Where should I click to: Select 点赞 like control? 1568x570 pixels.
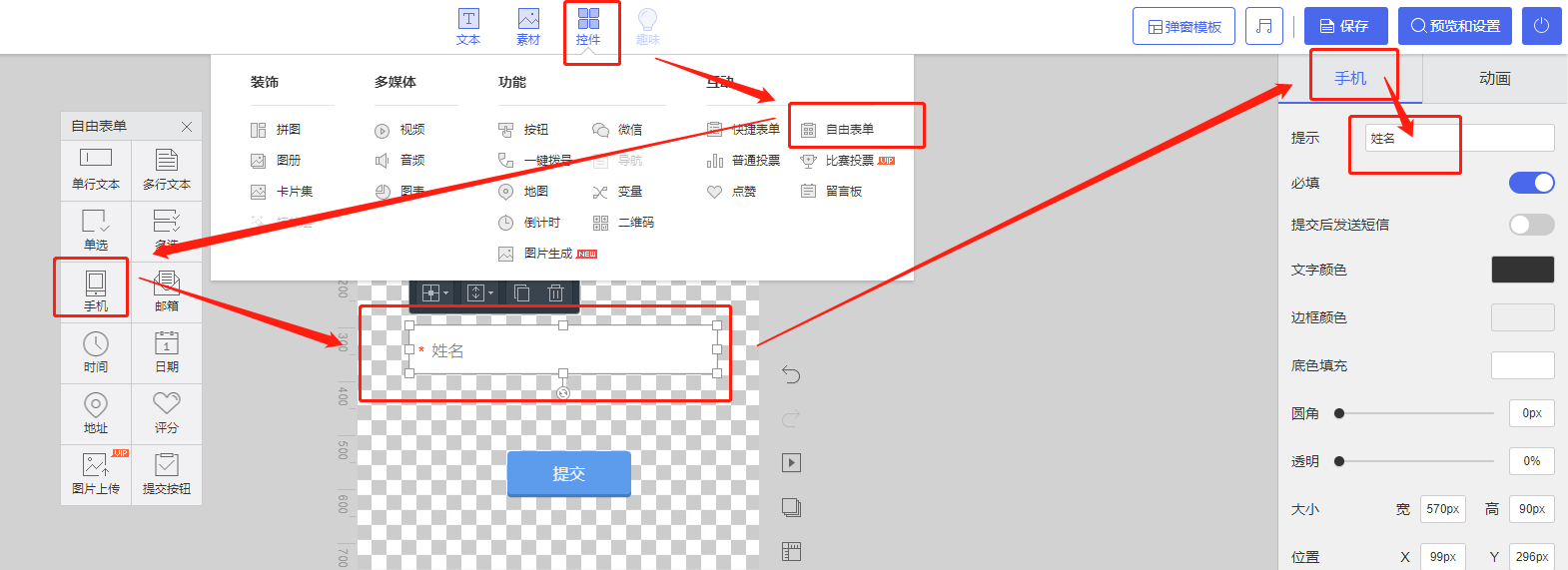coord(731,192)
